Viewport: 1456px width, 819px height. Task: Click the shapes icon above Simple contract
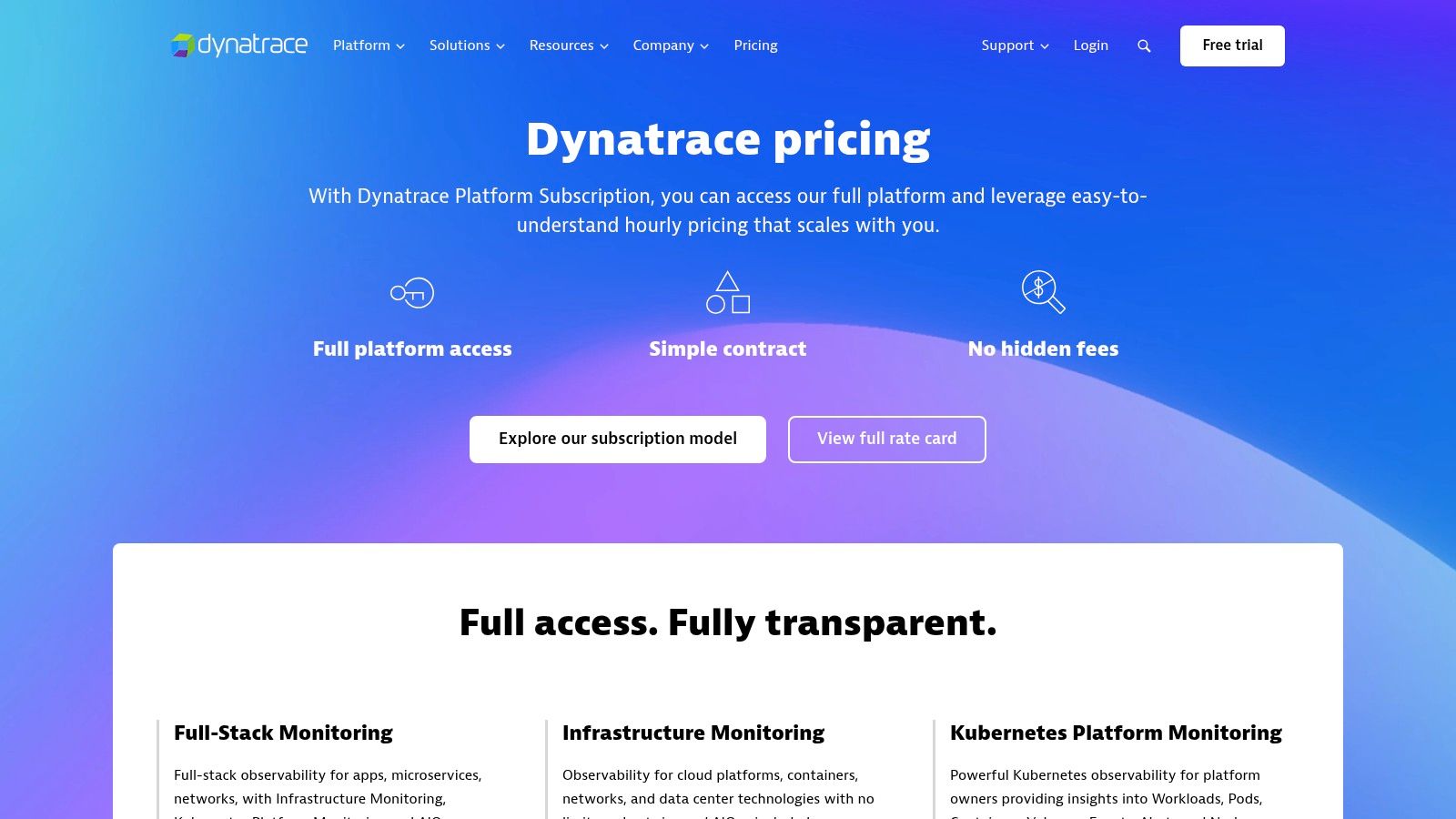click(x=728, y=292)
